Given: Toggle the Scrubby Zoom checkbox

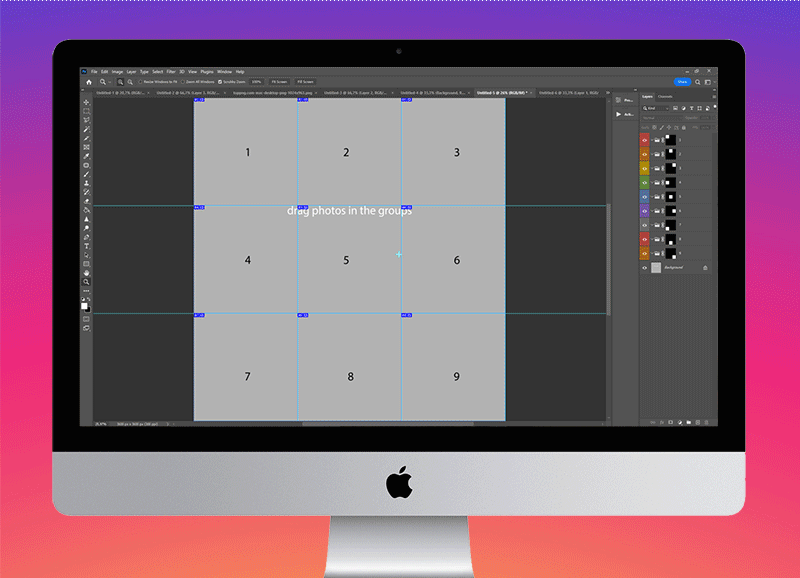Looking at the screenshot, I should (220, 82).
